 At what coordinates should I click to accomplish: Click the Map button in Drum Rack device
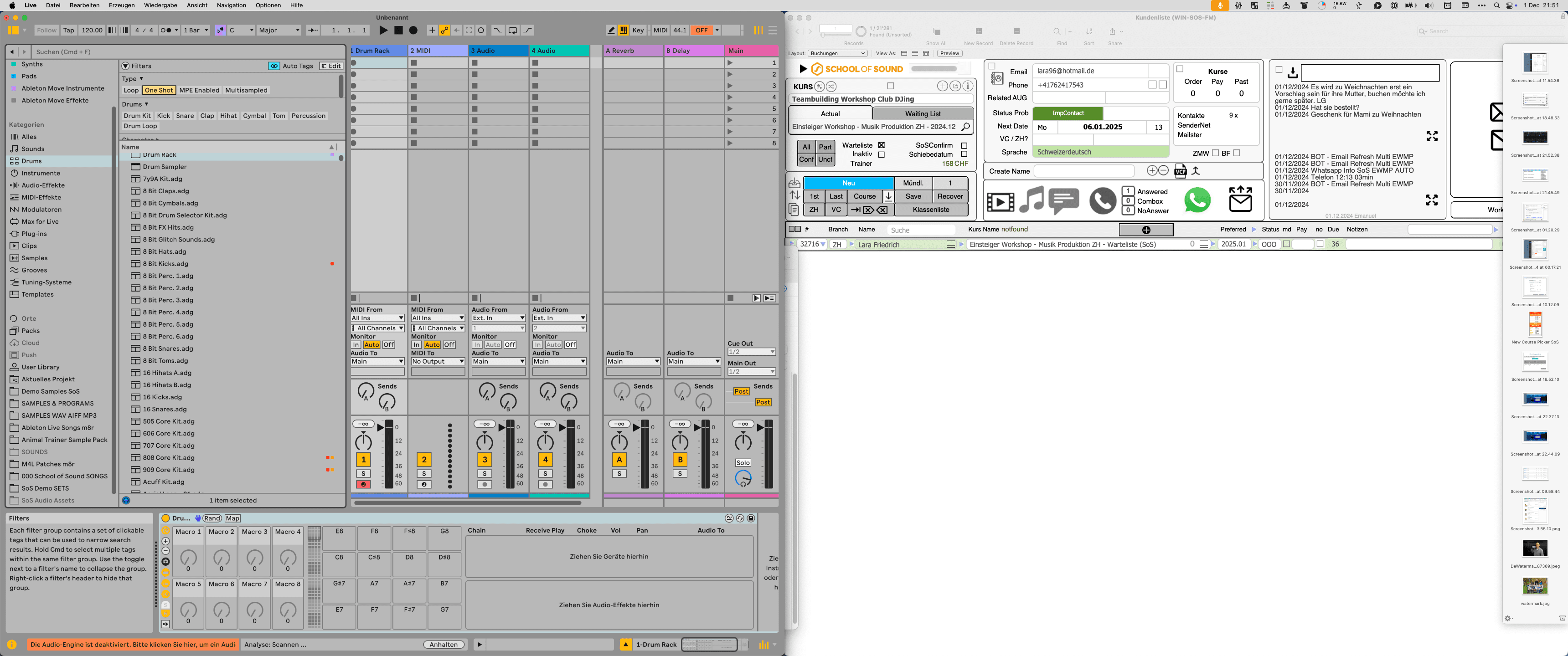pos(232,518)
